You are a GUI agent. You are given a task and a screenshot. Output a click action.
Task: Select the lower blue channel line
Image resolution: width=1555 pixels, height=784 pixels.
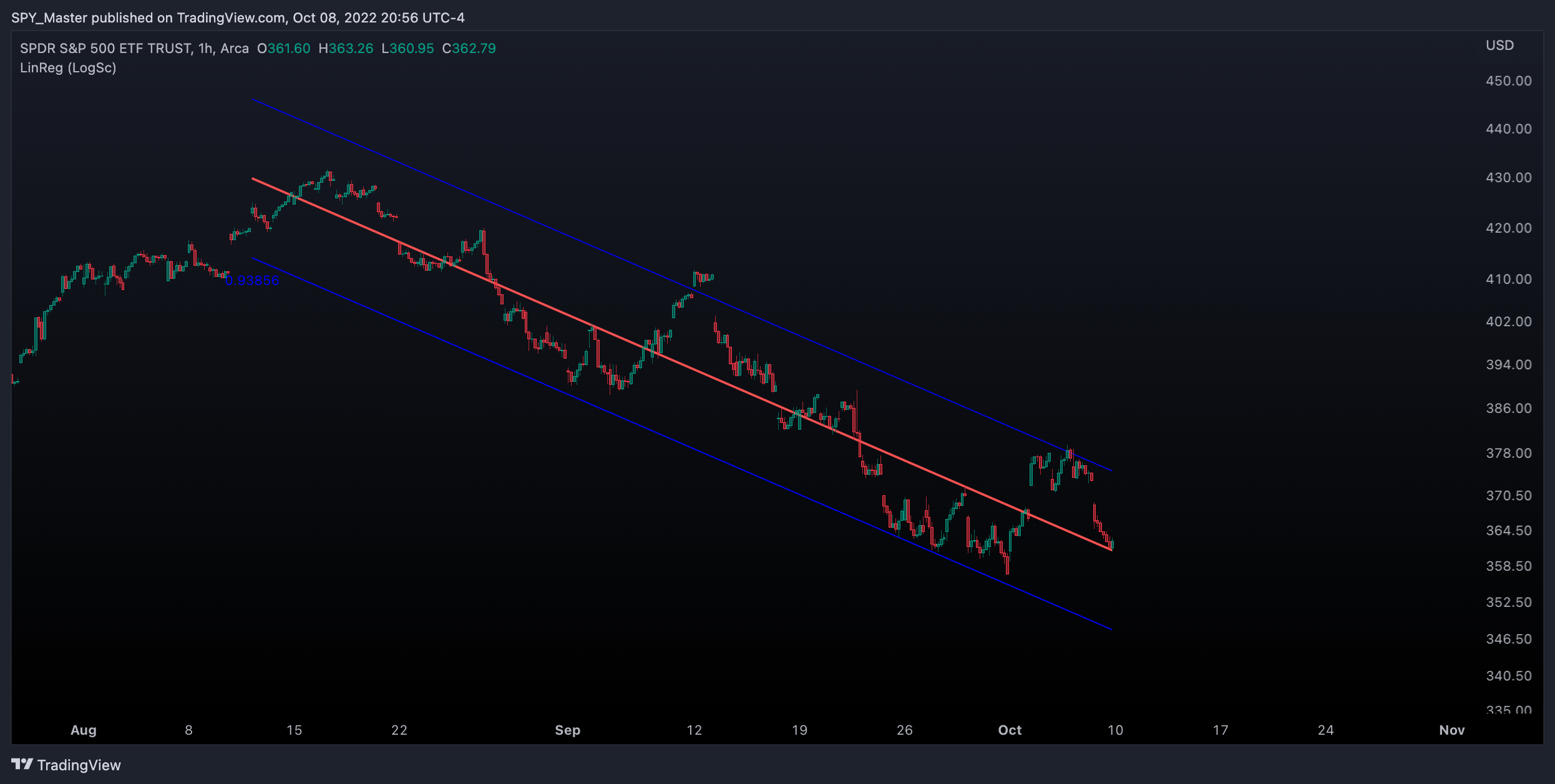coord(682,443)
